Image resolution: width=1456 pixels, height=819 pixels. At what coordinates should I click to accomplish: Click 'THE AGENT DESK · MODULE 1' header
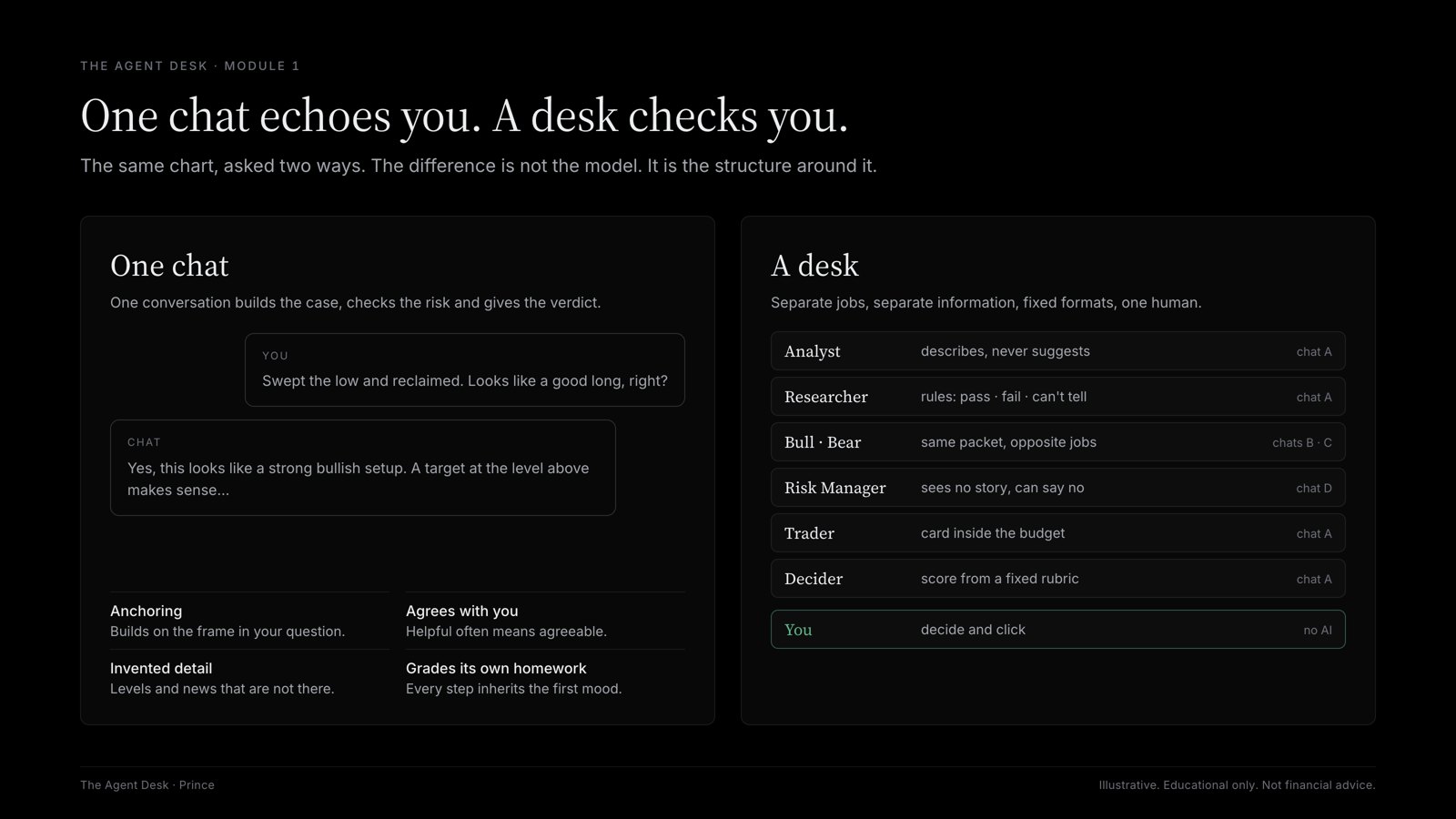click(x=189, y=66)
